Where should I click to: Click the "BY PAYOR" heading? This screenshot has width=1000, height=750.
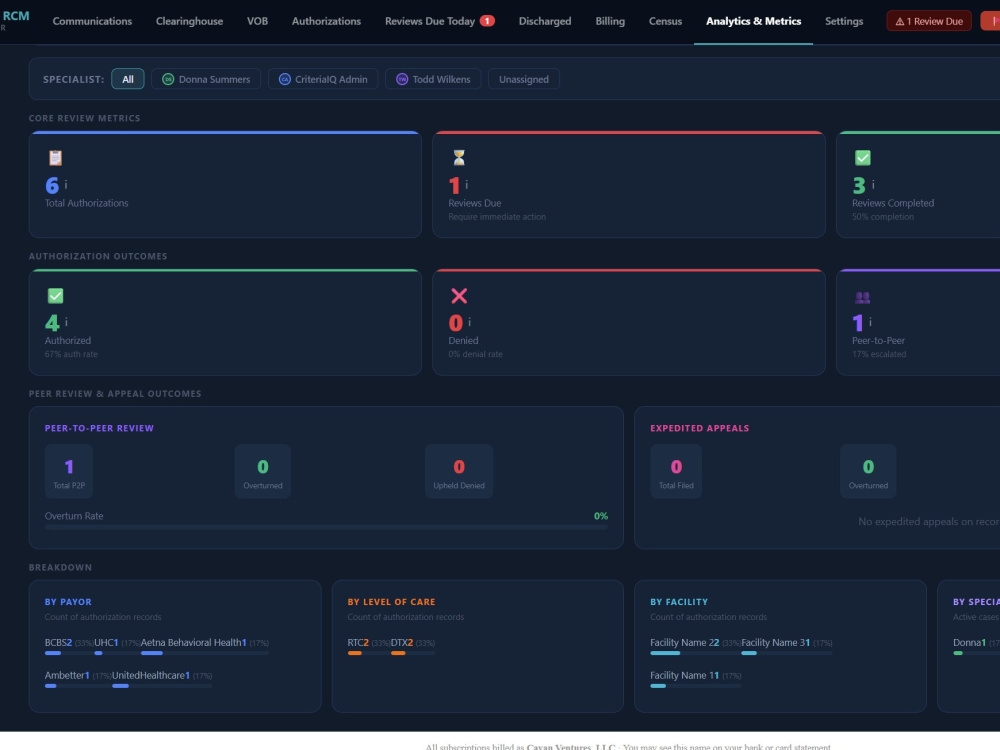click(68, 601)
